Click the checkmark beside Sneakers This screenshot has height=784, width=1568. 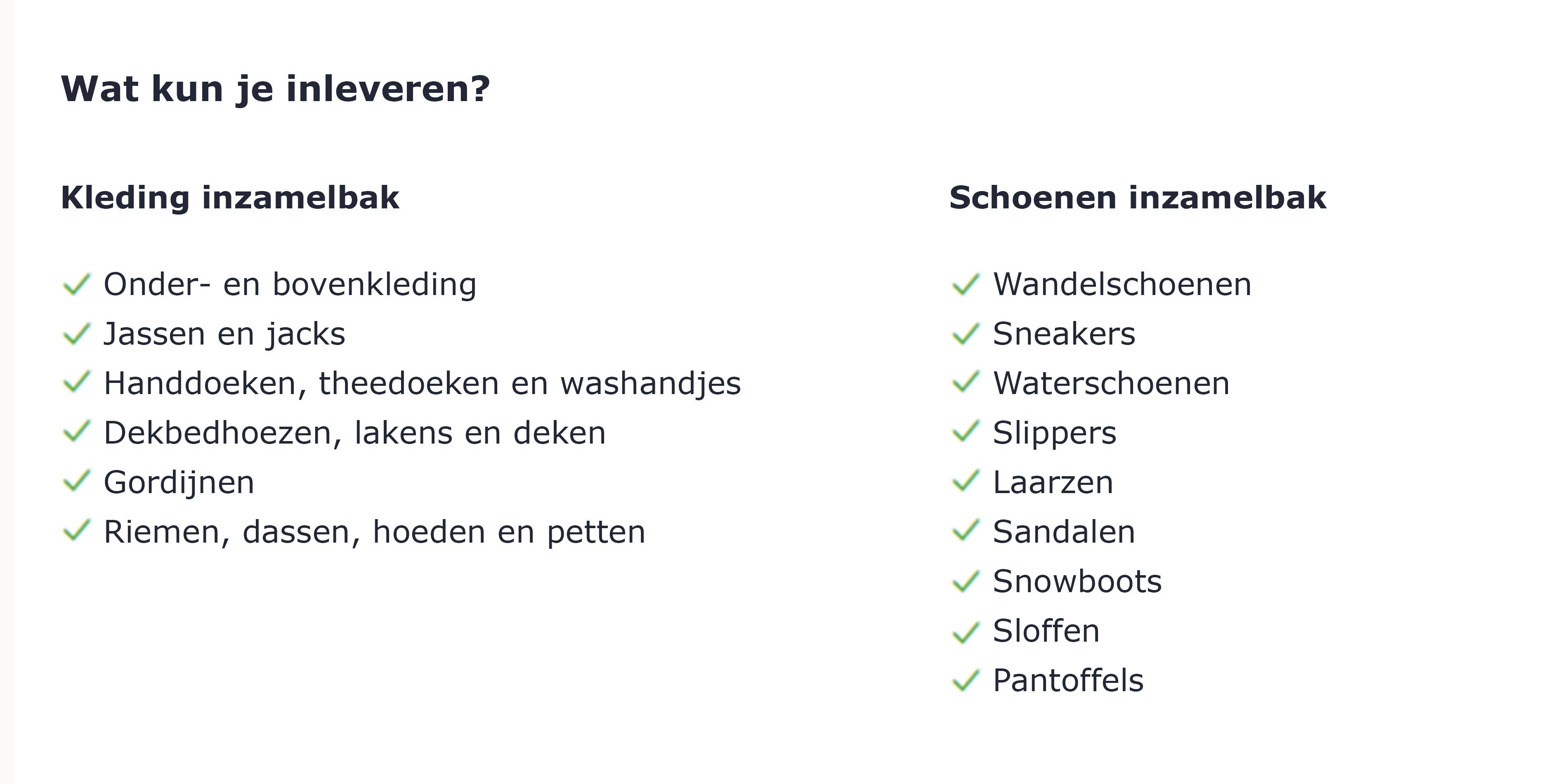(x=966, y=333)
